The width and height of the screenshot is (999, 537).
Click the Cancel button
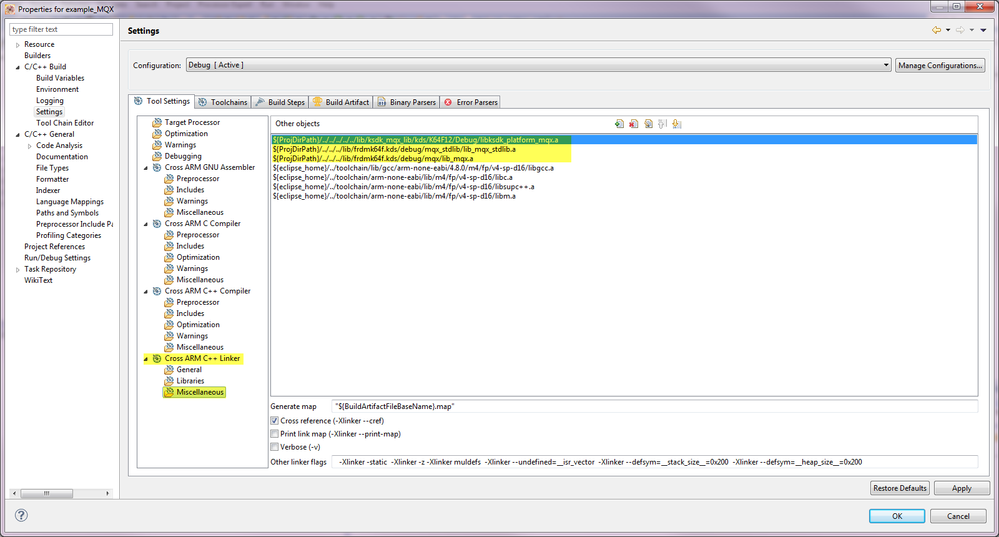[958, 516]
